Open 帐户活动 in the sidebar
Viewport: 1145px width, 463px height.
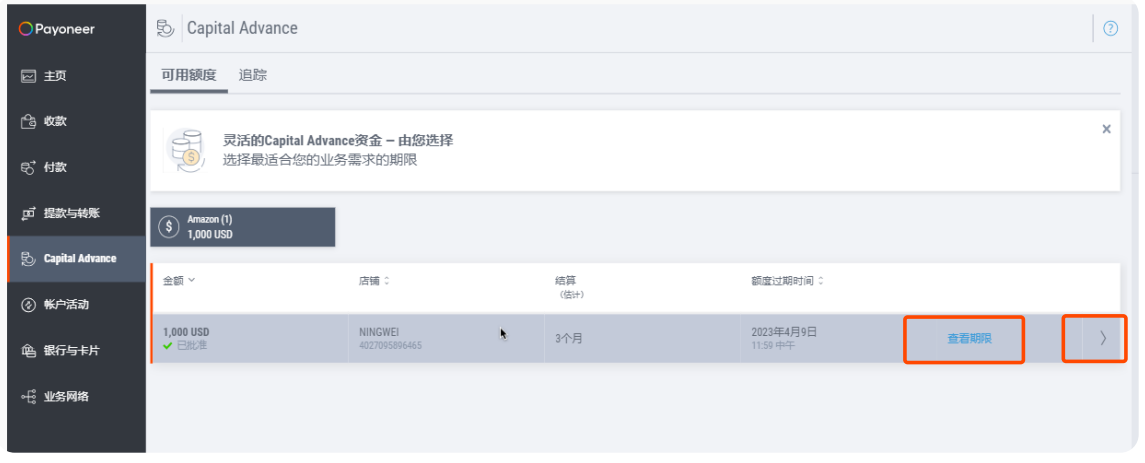point(77,305)
